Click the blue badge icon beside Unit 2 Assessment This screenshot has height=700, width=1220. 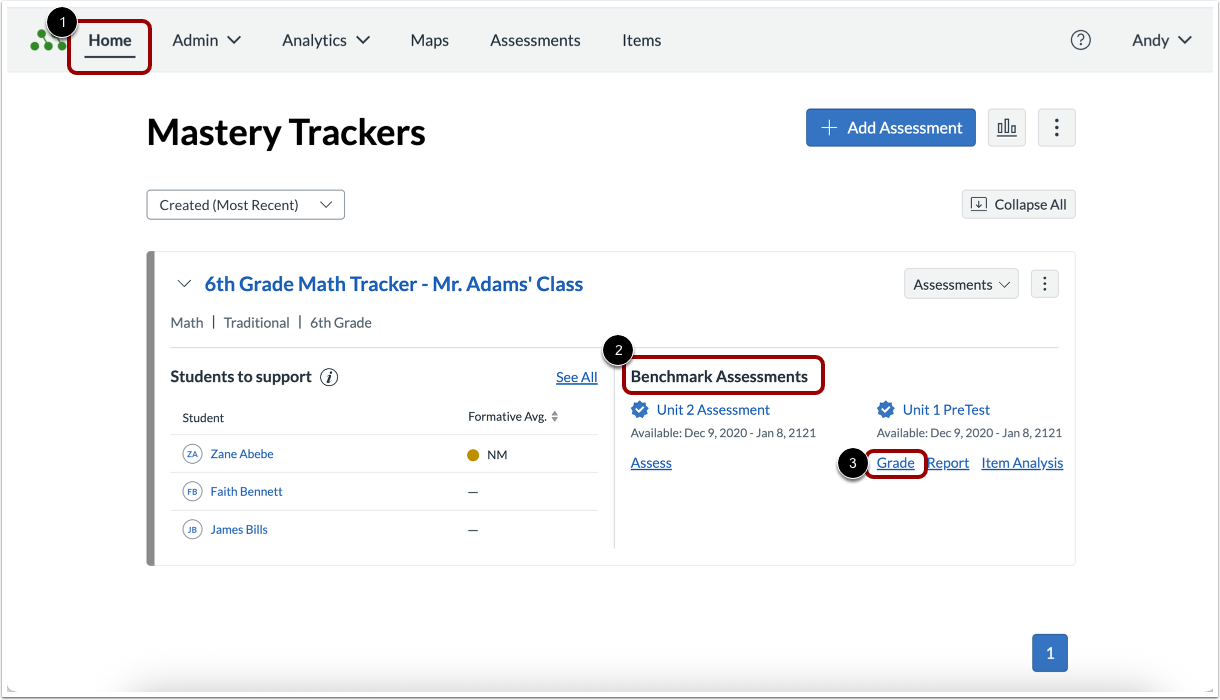click(640, 409)
